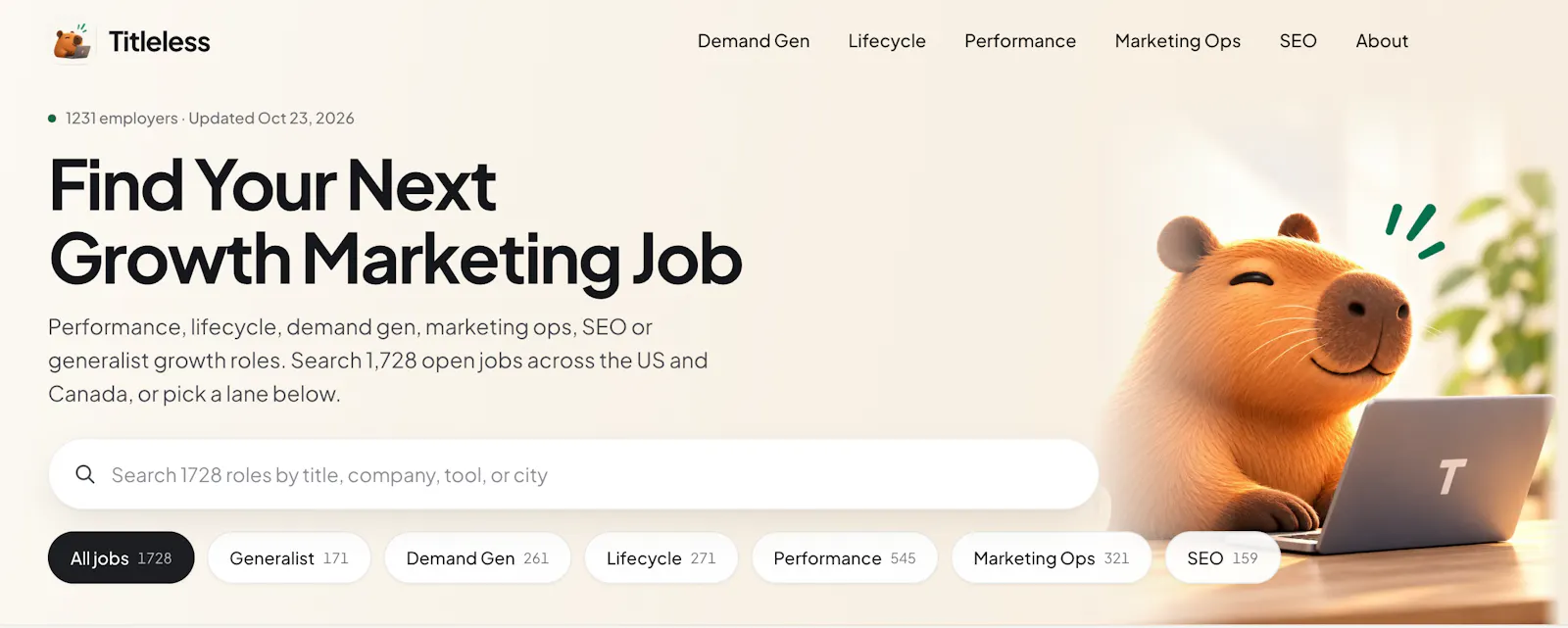Viewport: 1568px width, 628px height.
Task: Open Marketing Ops in the top navigation
Action: [1178, 41]
